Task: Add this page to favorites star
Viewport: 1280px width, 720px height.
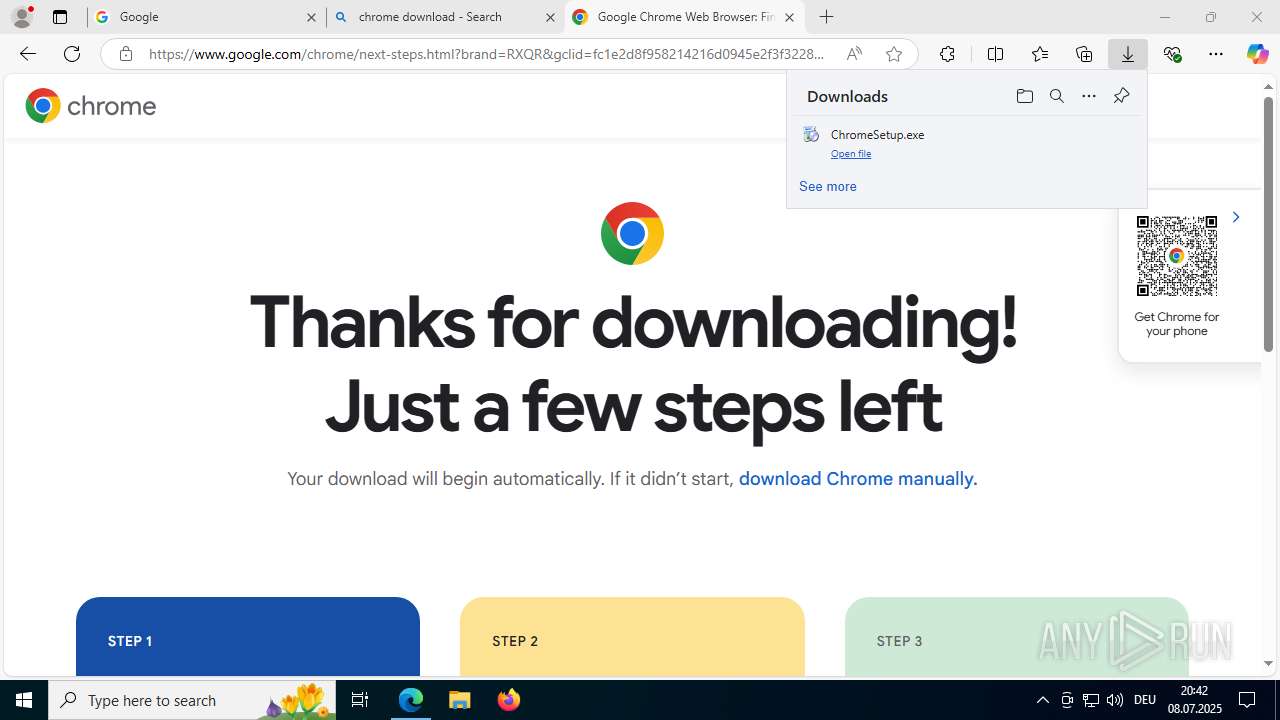Action: pos(894,54)
